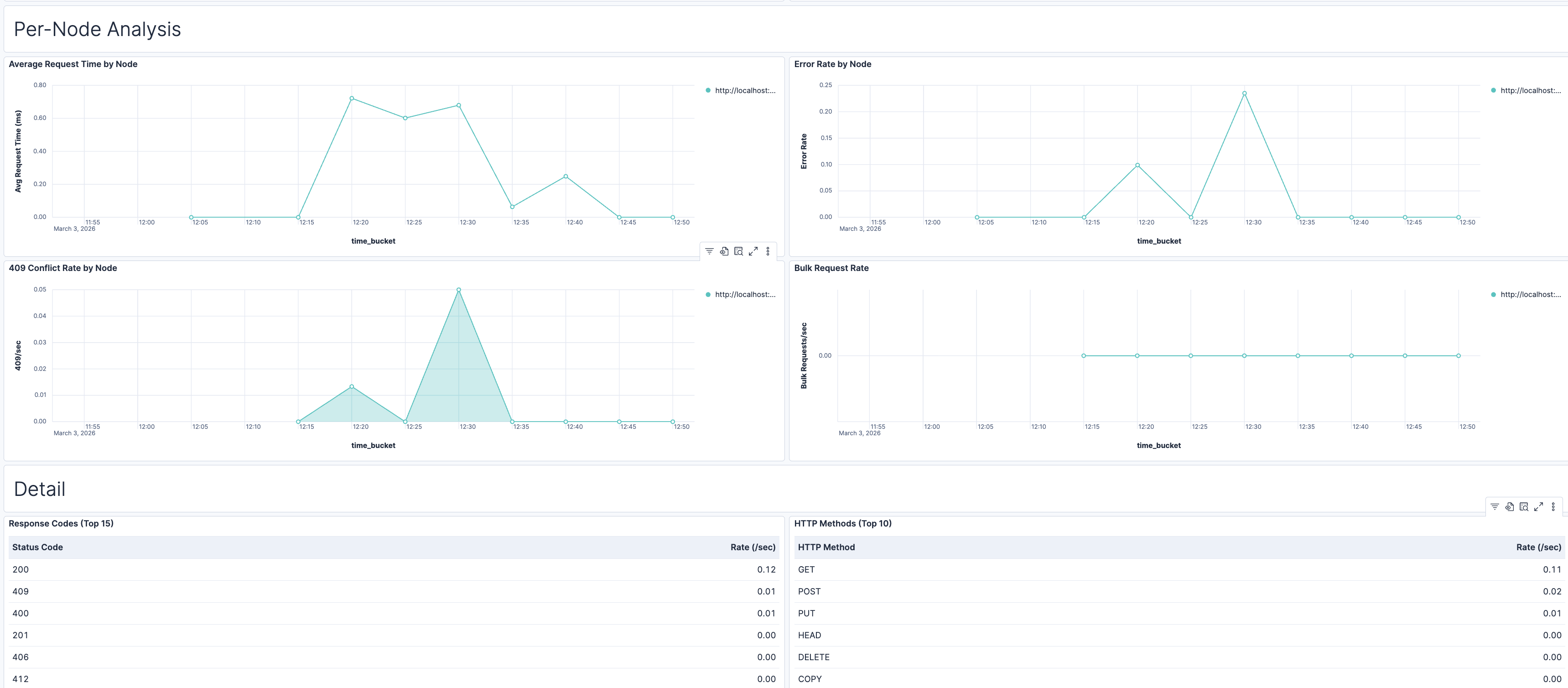
Task: Click the Response Codes (Top 15) panel title
Action: click(62, 523)
